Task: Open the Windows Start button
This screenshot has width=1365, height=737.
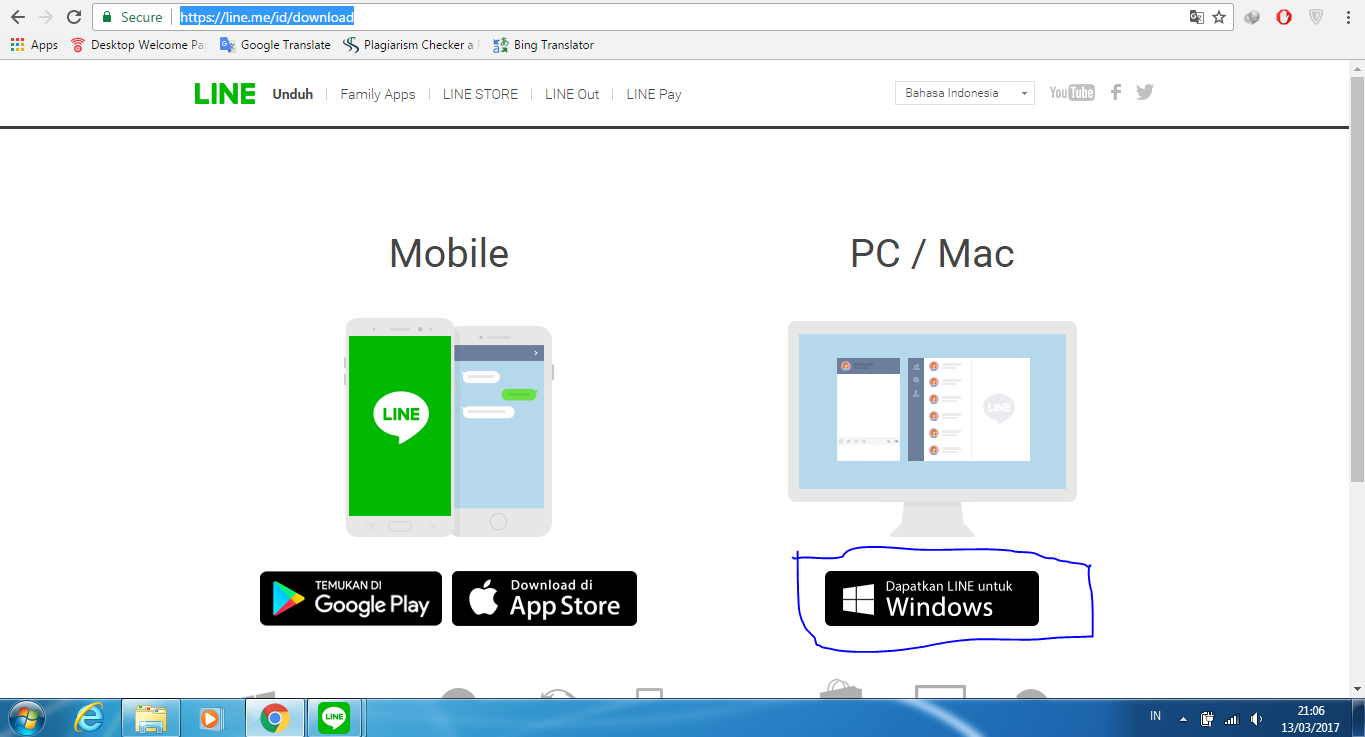Action: [27, 718]
